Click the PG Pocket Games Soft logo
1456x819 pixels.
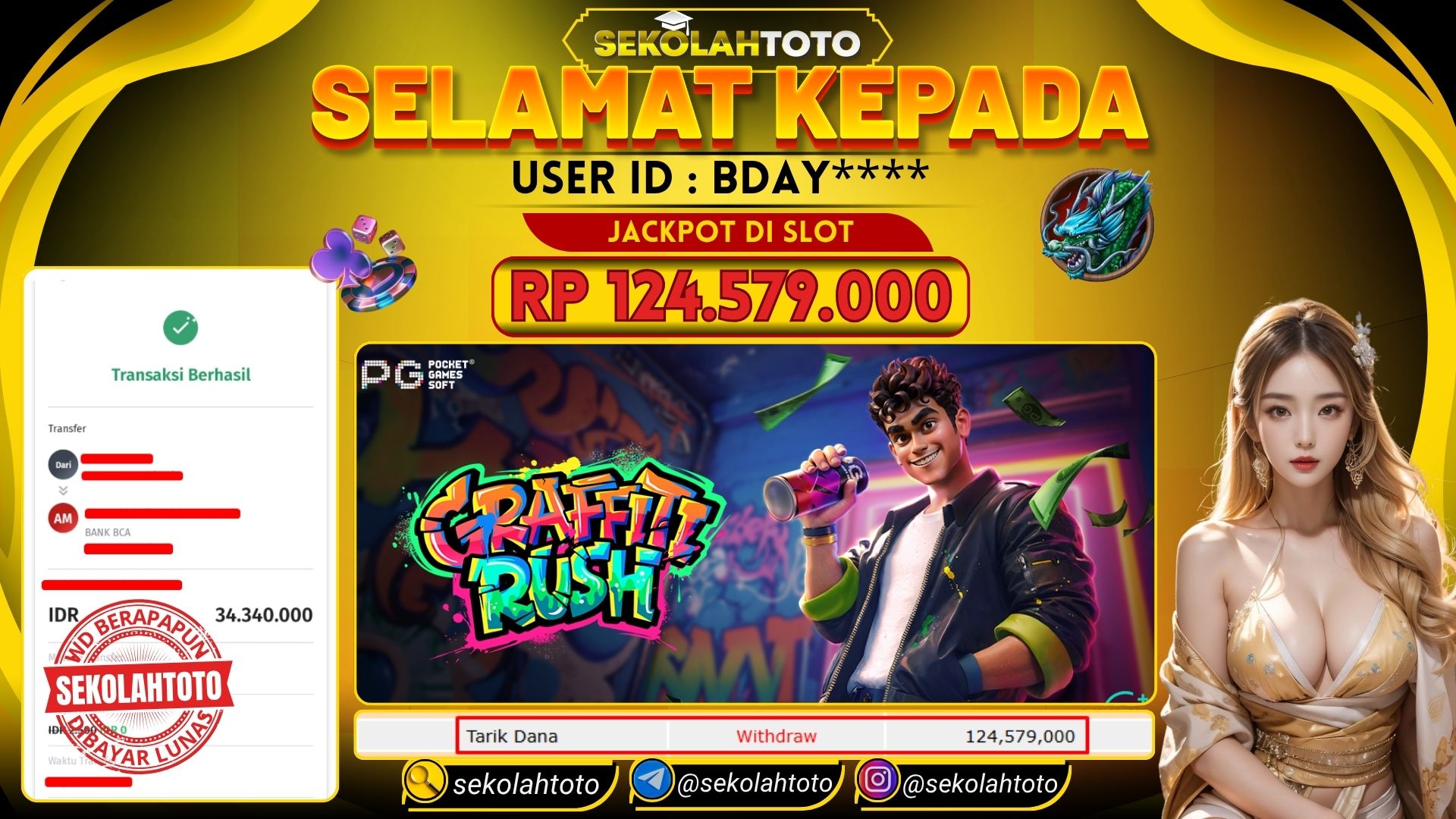[x=418, y=375]
